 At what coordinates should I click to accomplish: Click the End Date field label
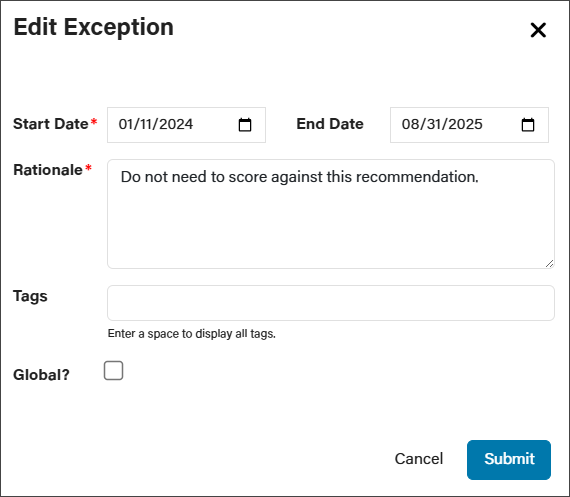point(330,124)
